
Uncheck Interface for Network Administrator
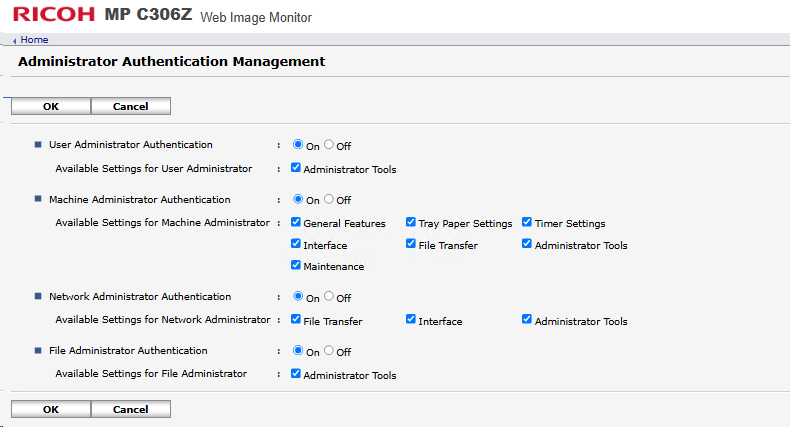(x=411, y=319)
